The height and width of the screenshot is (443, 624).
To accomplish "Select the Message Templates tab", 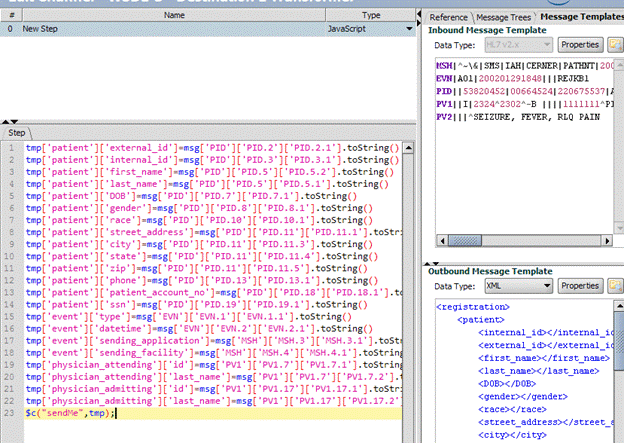I will 580,17.
